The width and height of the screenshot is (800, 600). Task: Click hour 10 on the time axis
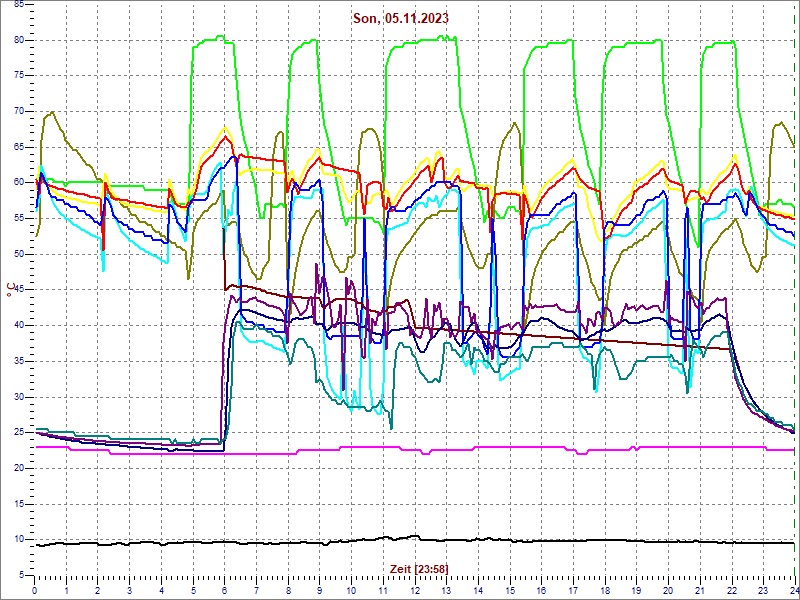(351, 591)
